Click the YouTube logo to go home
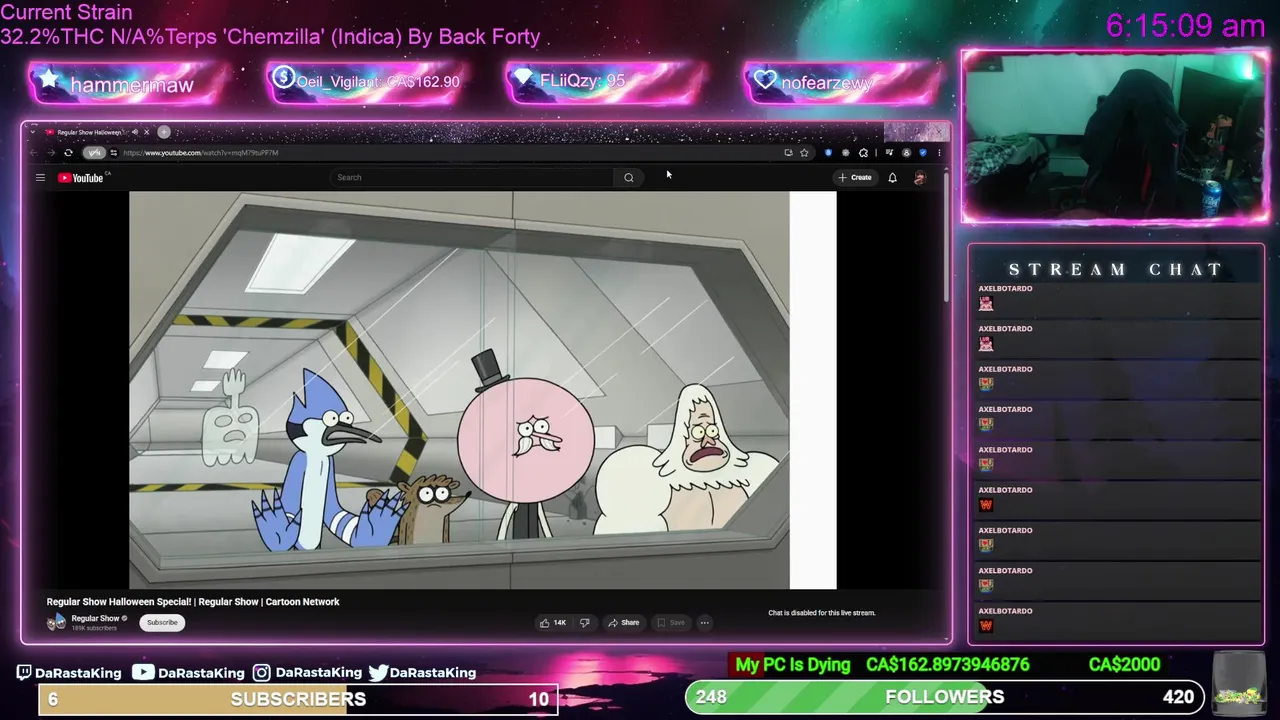This screenshot has height=720, width=1280. 82,177
